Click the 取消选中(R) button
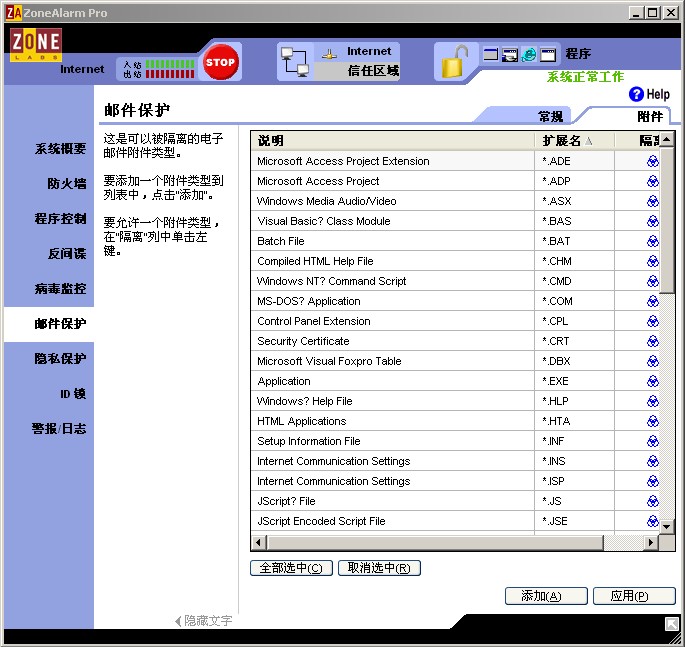The image size is (685, 647). click(x=379, y=568)
